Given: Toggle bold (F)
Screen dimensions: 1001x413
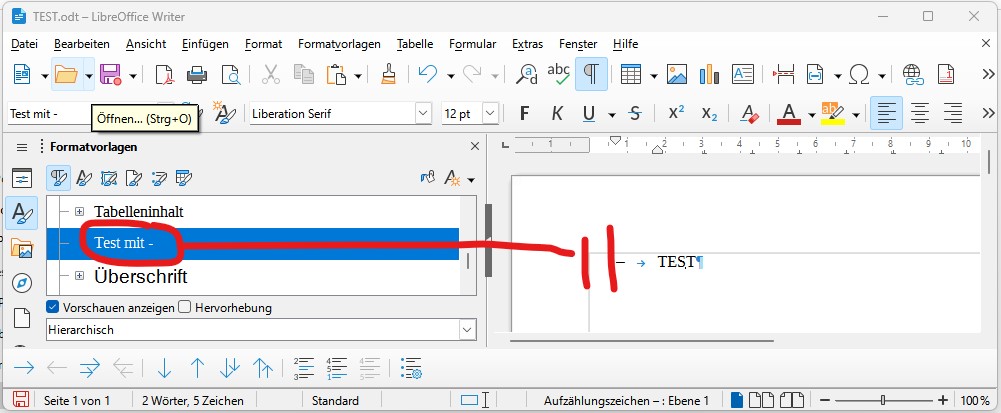Looking at the screenshot, I should (x=524, y=114).
